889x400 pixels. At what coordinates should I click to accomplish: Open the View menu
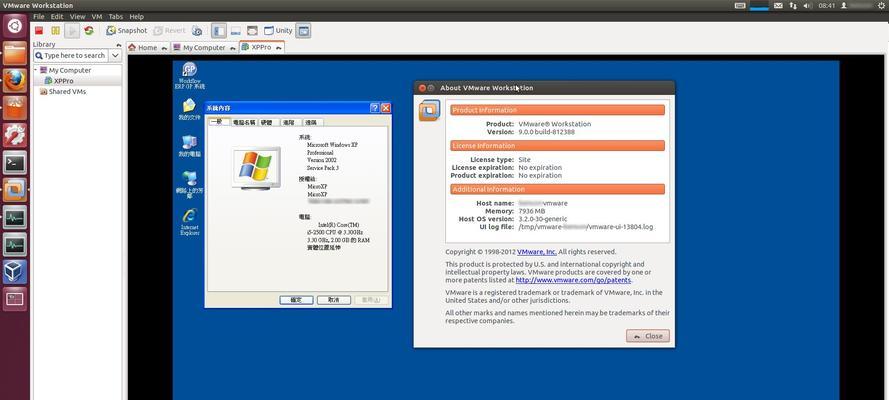click(x=78, y=16)
